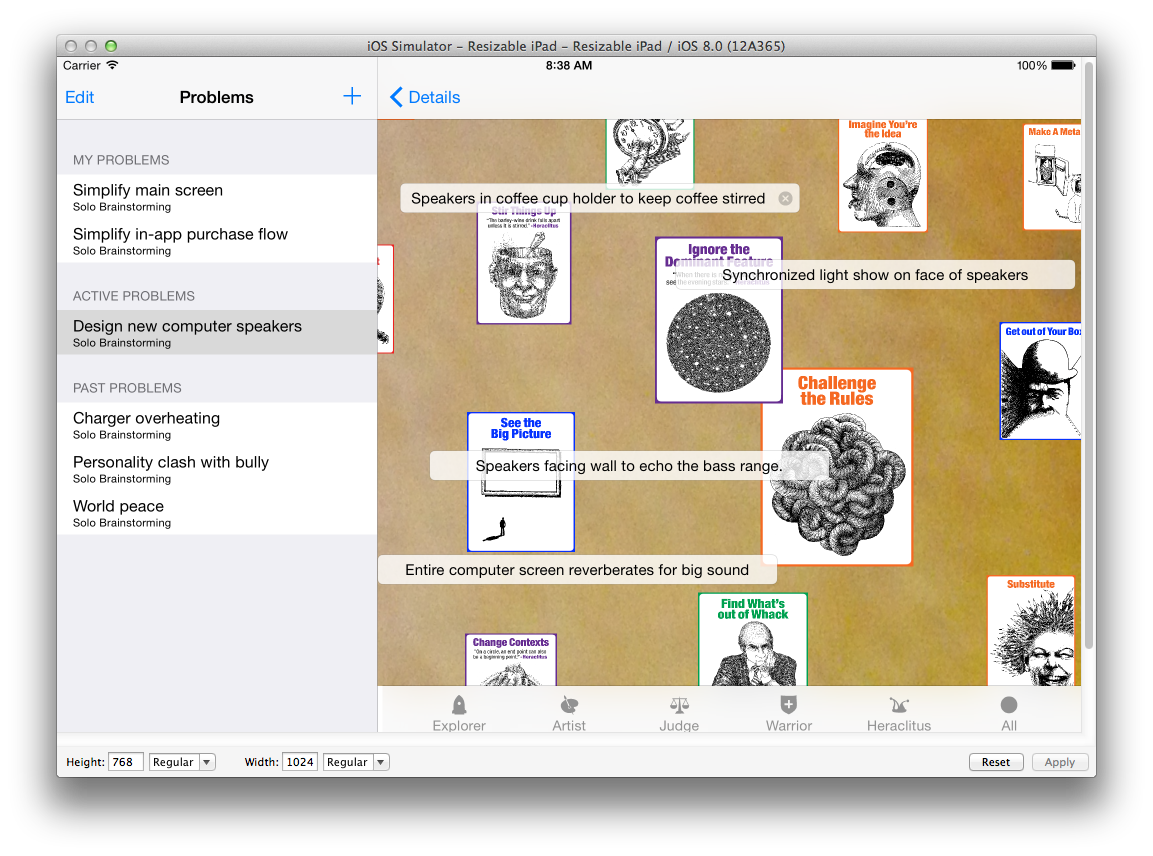Switch to the Heraclitus tab
This screenshot has height=856, width=1153.
(x=899, y=713)
